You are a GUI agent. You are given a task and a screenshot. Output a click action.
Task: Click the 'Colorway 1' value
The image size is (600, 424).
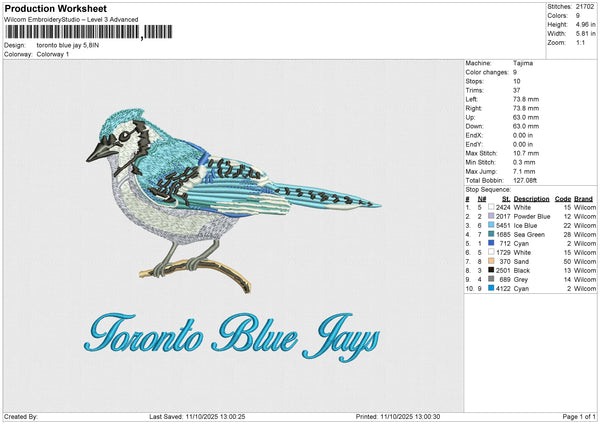point(53,54)
